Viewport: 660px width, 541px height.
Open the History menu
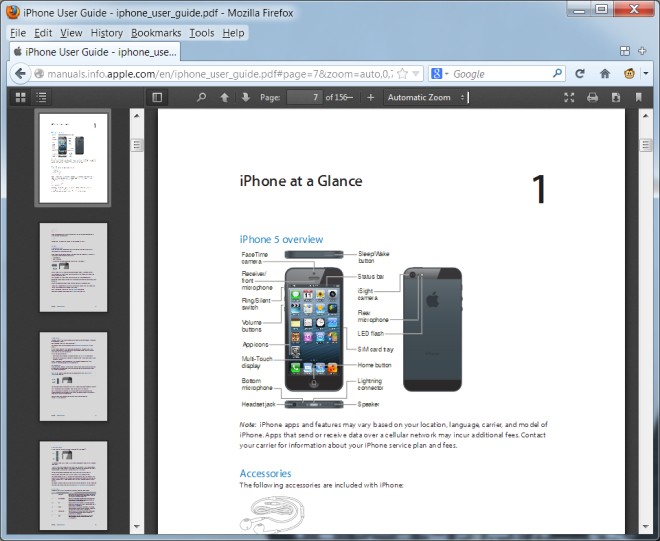point(106,33)
